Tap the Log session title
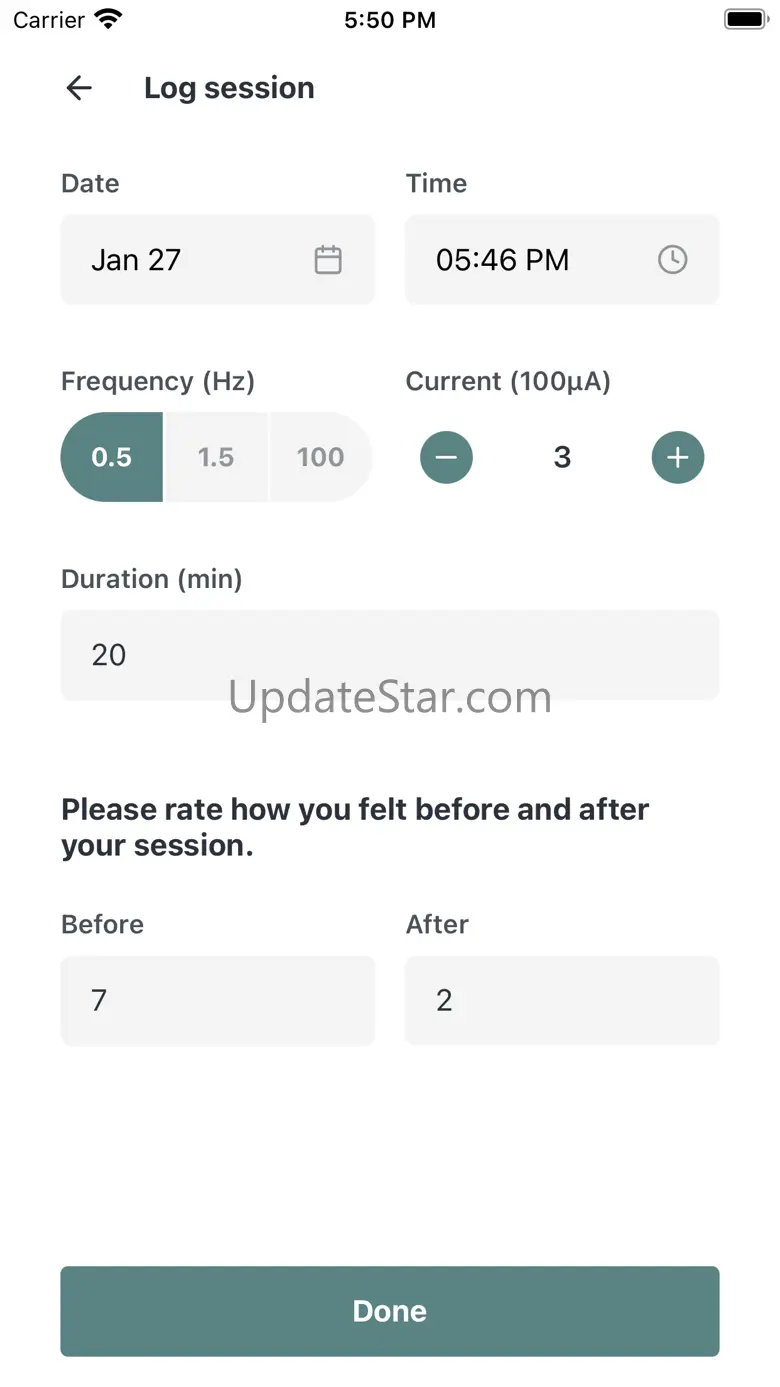This screenshot has height=1387, width=780. coord(229,88)
